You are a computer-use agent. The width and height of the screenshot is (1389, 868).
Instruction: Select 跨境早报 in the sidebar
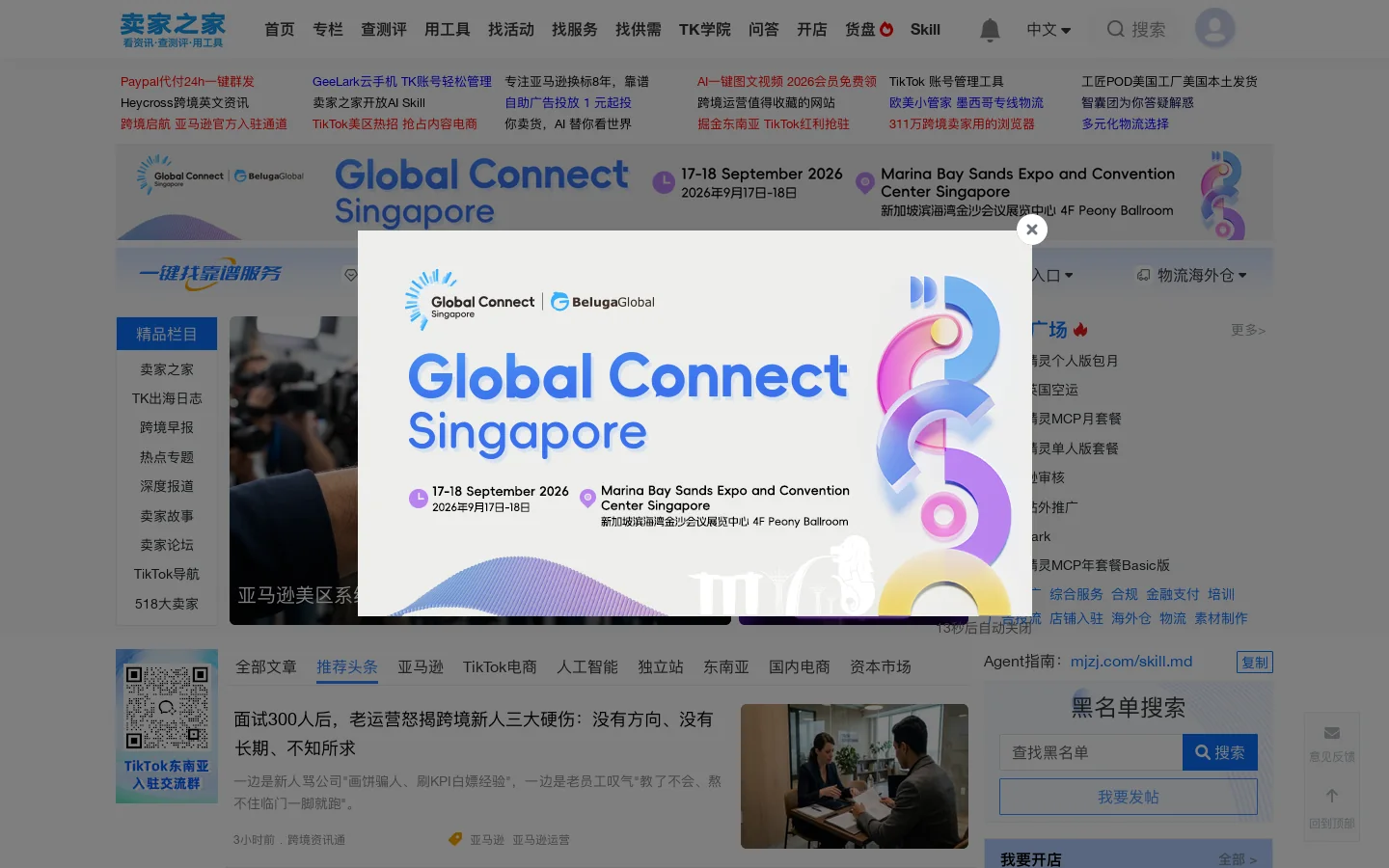[167, 427]
